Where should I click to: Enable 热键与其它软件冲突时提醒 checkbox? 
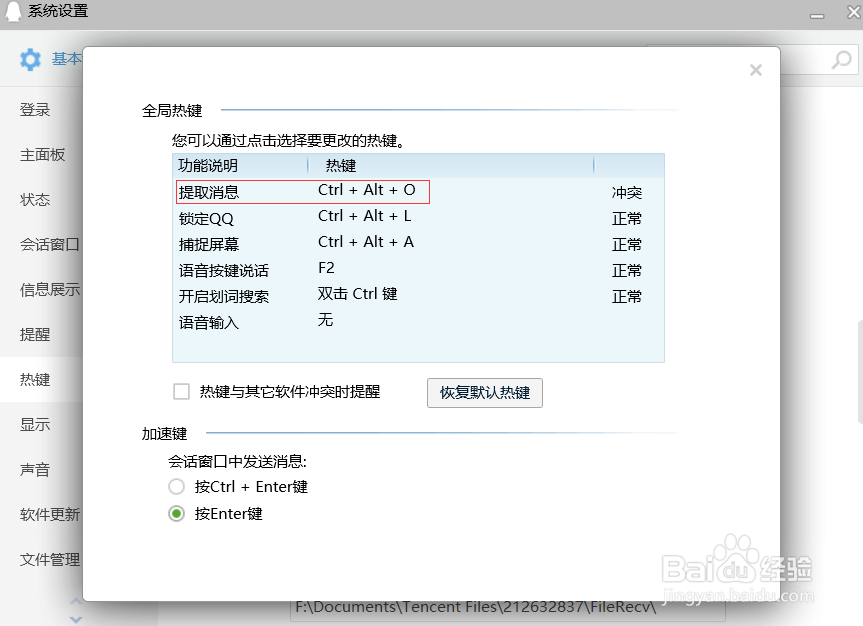click(181, 391)
